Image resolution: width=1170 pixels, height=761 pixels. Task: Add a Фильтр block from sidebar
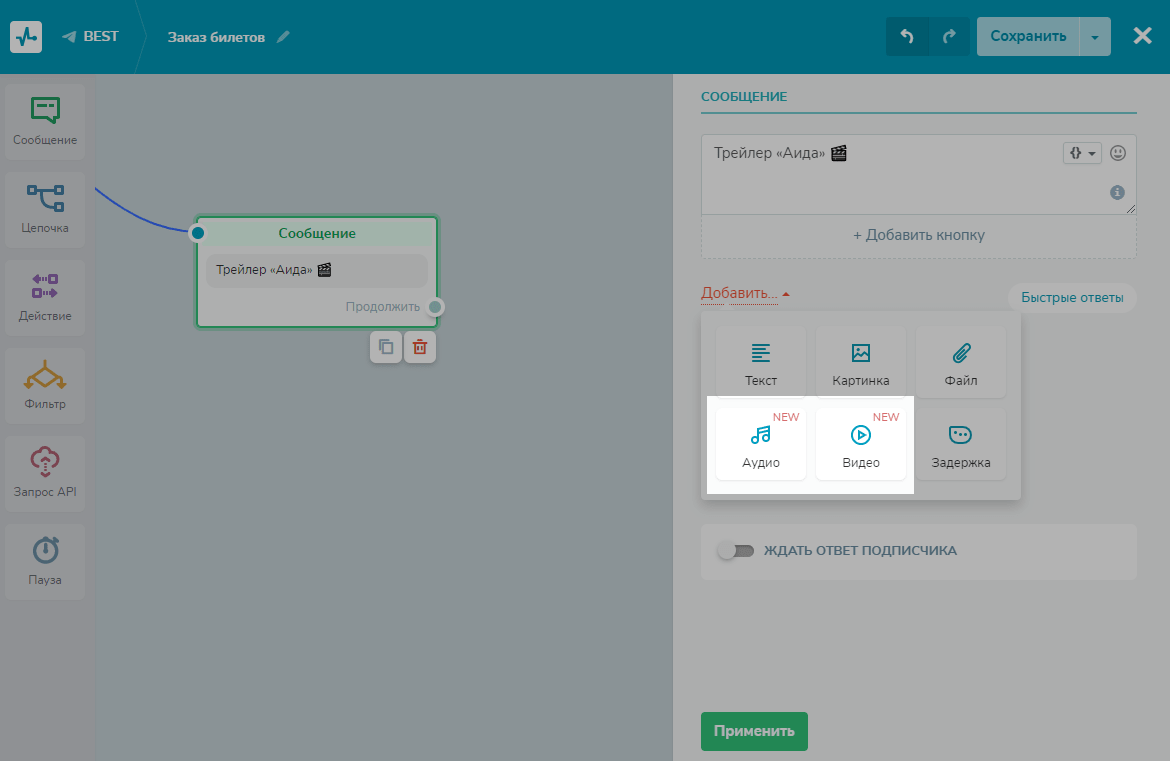tap(45, 386)
